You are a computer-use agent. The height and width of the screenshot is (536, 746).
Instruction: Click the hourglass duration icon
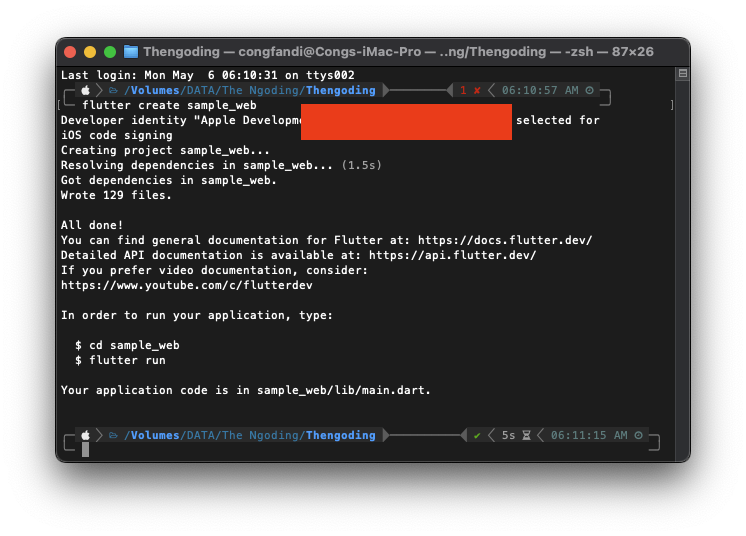526,435
